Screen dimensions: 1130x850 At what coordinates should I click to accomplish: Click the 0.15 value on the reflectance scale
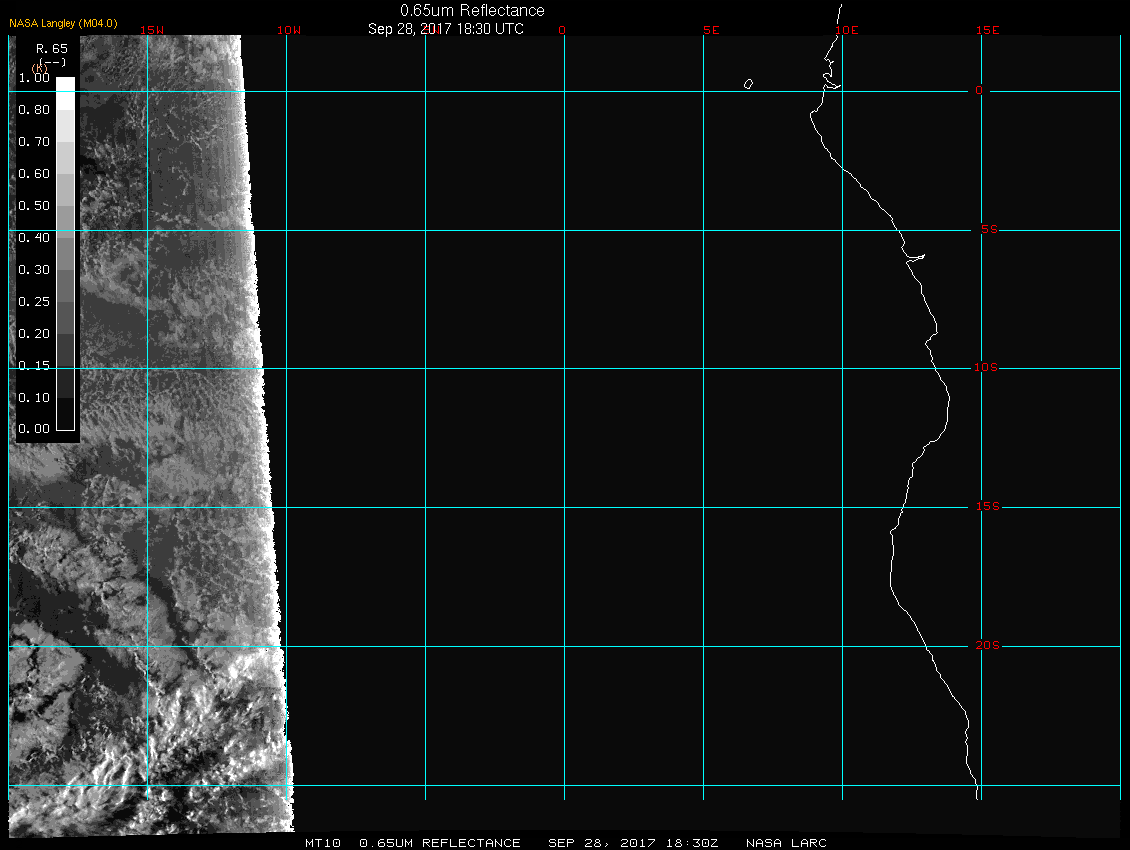(34, 366)
